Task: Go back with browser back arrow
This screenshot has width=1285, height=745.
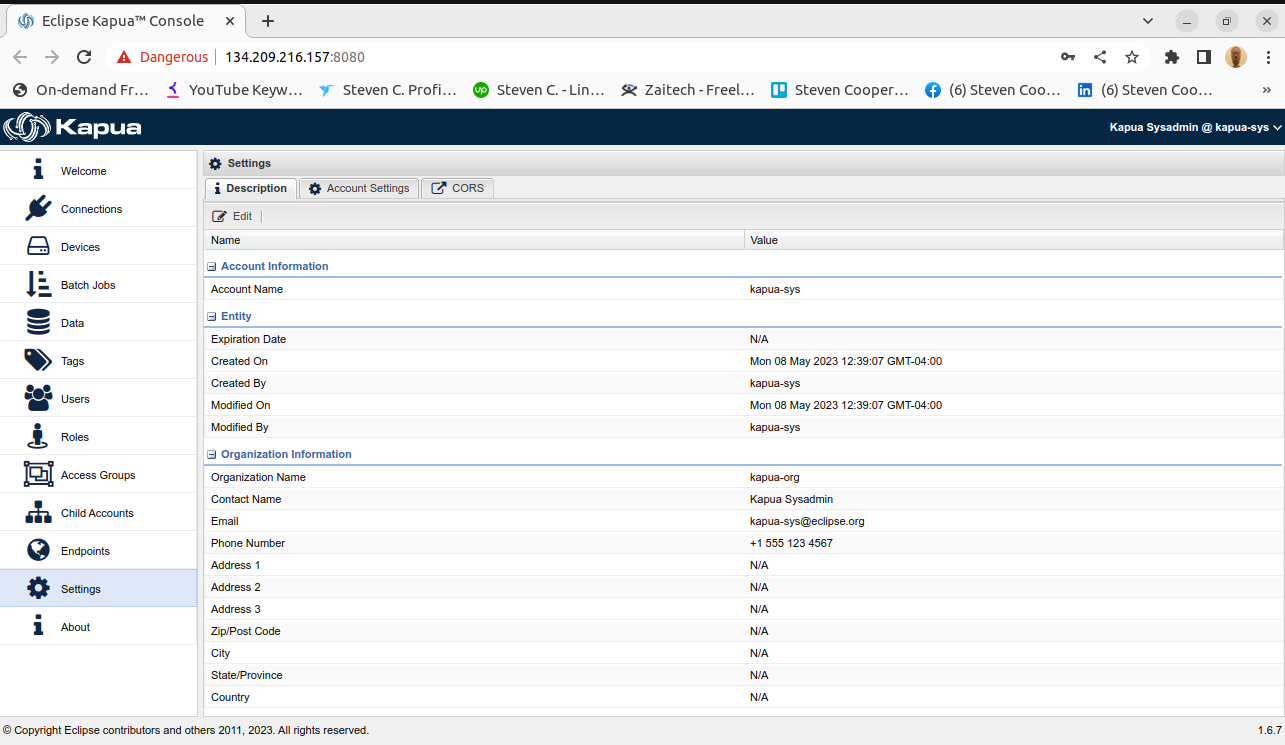Action: click(20, 57)
